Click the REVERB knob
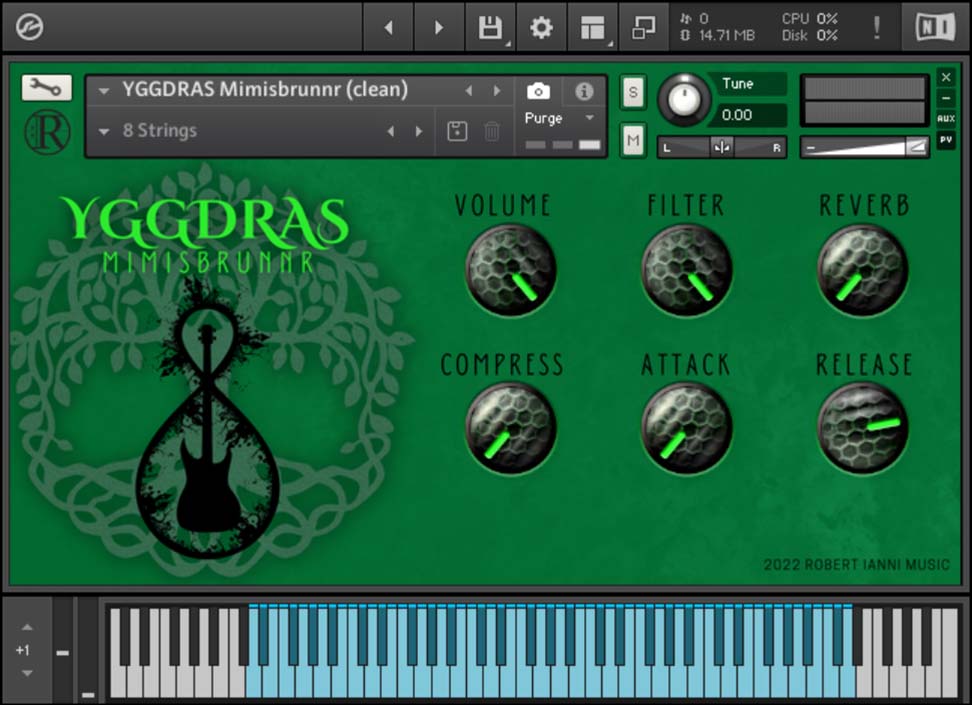Screen dimensions: 972x705 [x=862, y=270]
